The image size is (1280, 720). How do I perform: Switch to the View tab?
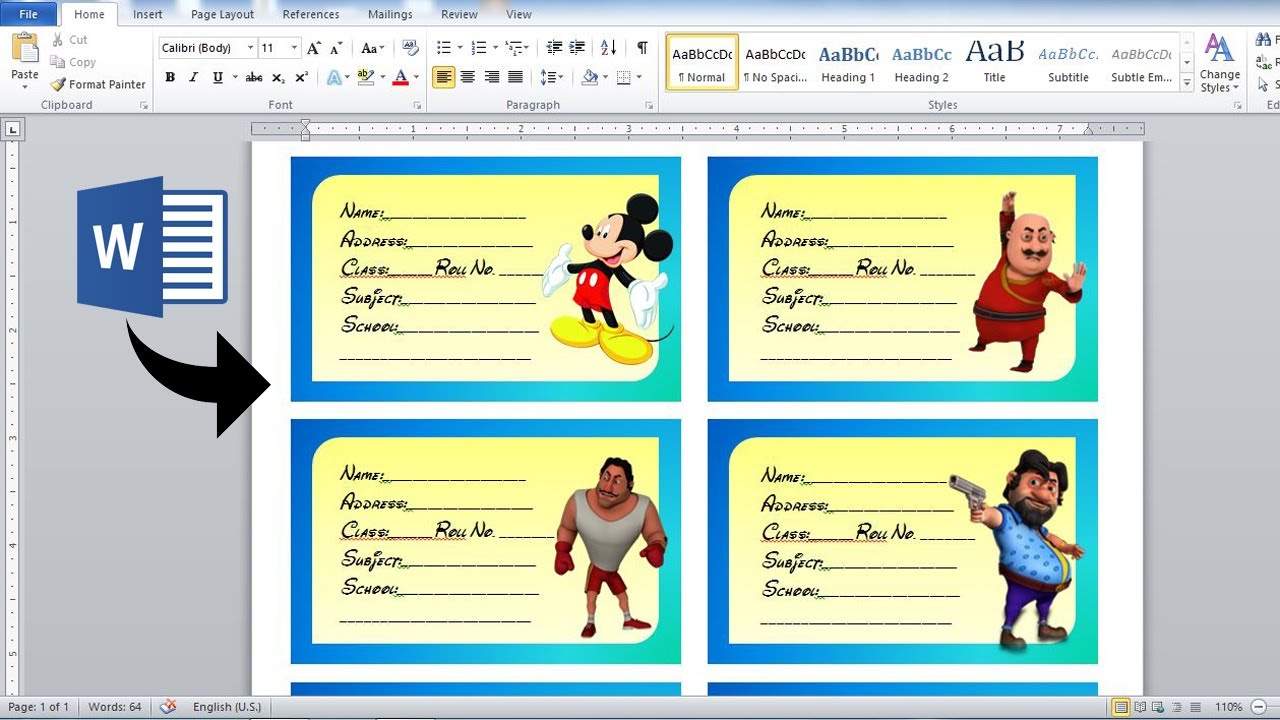click(519, 14)
